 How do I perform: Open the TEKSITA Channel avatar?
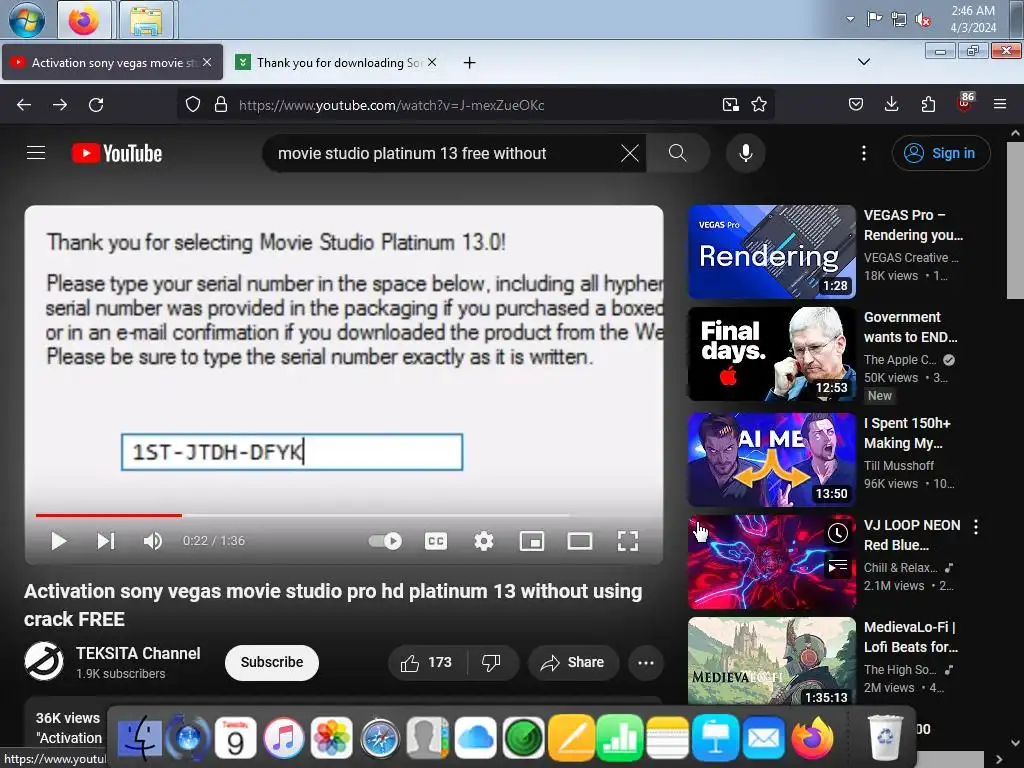44,661
